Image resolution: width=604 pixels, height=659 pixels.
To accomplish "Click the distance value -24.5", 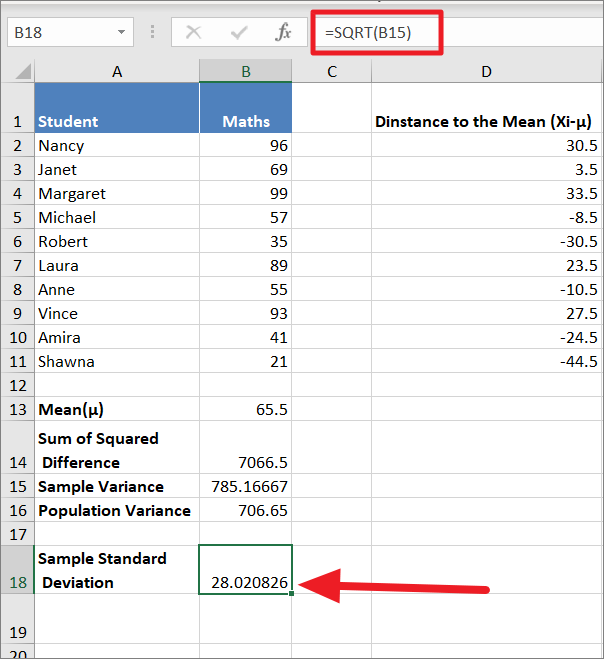I will click(x=487, y=337).
